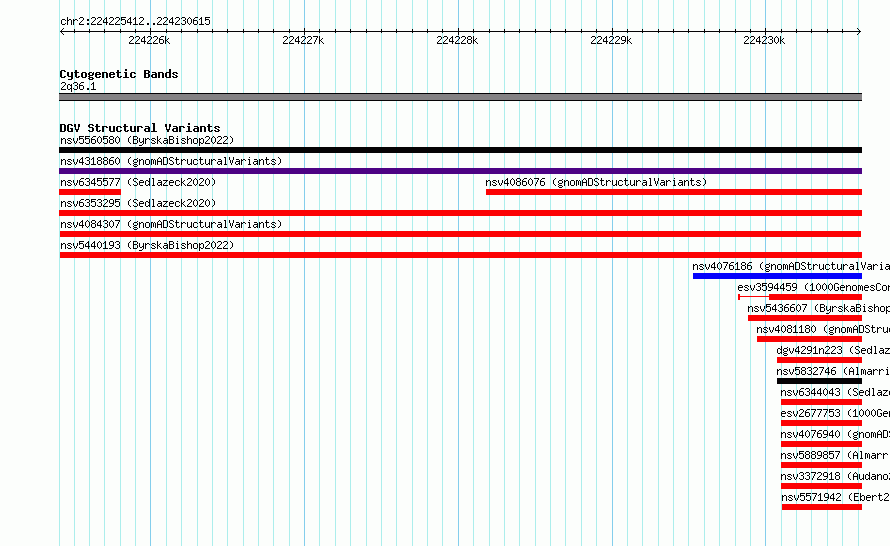Screen dimensions: 890x546
Task: Click the red esv2677753 bar
Action: coord(821,423)
